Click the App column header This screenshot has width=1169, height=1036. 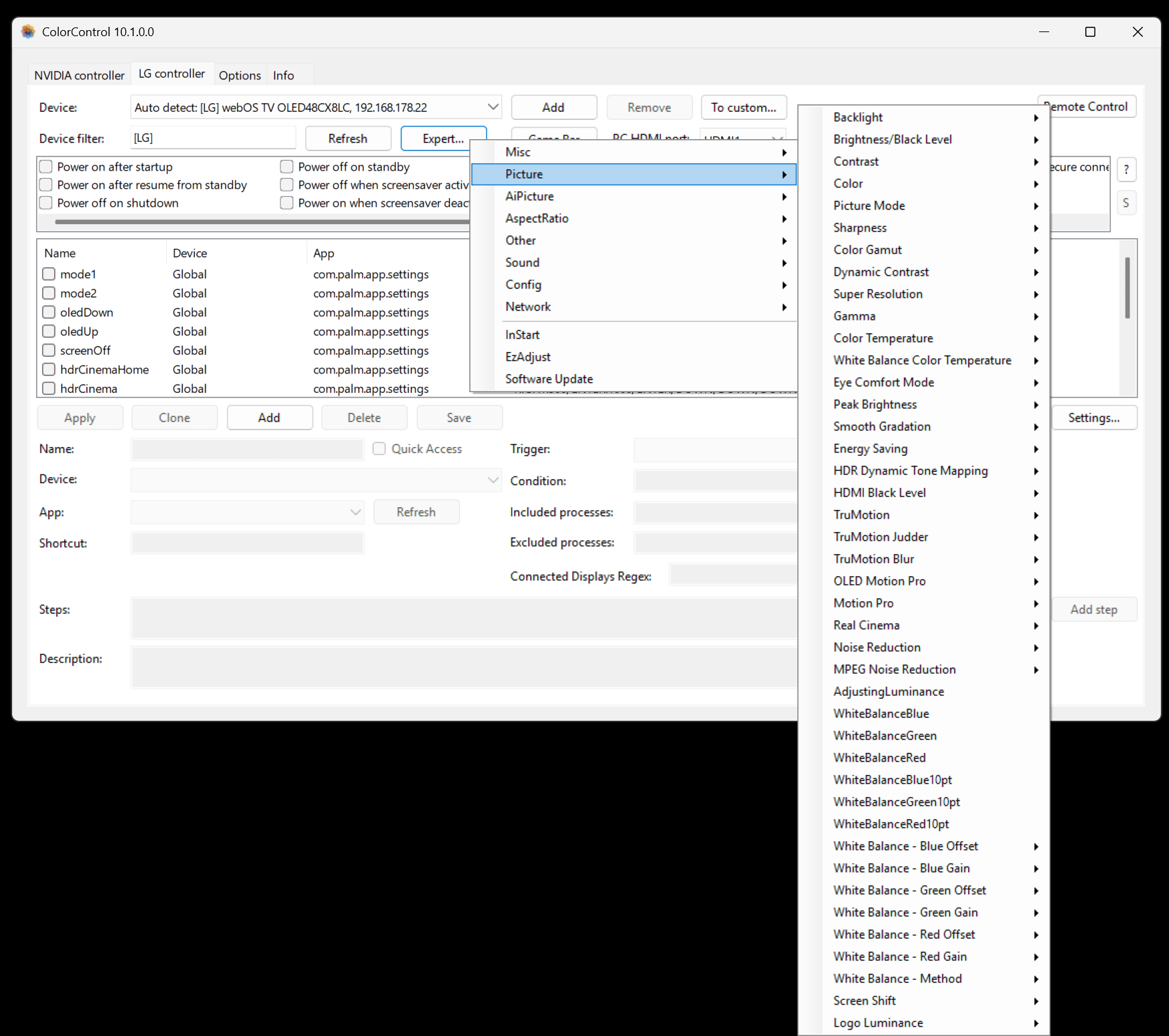[323, 253]
